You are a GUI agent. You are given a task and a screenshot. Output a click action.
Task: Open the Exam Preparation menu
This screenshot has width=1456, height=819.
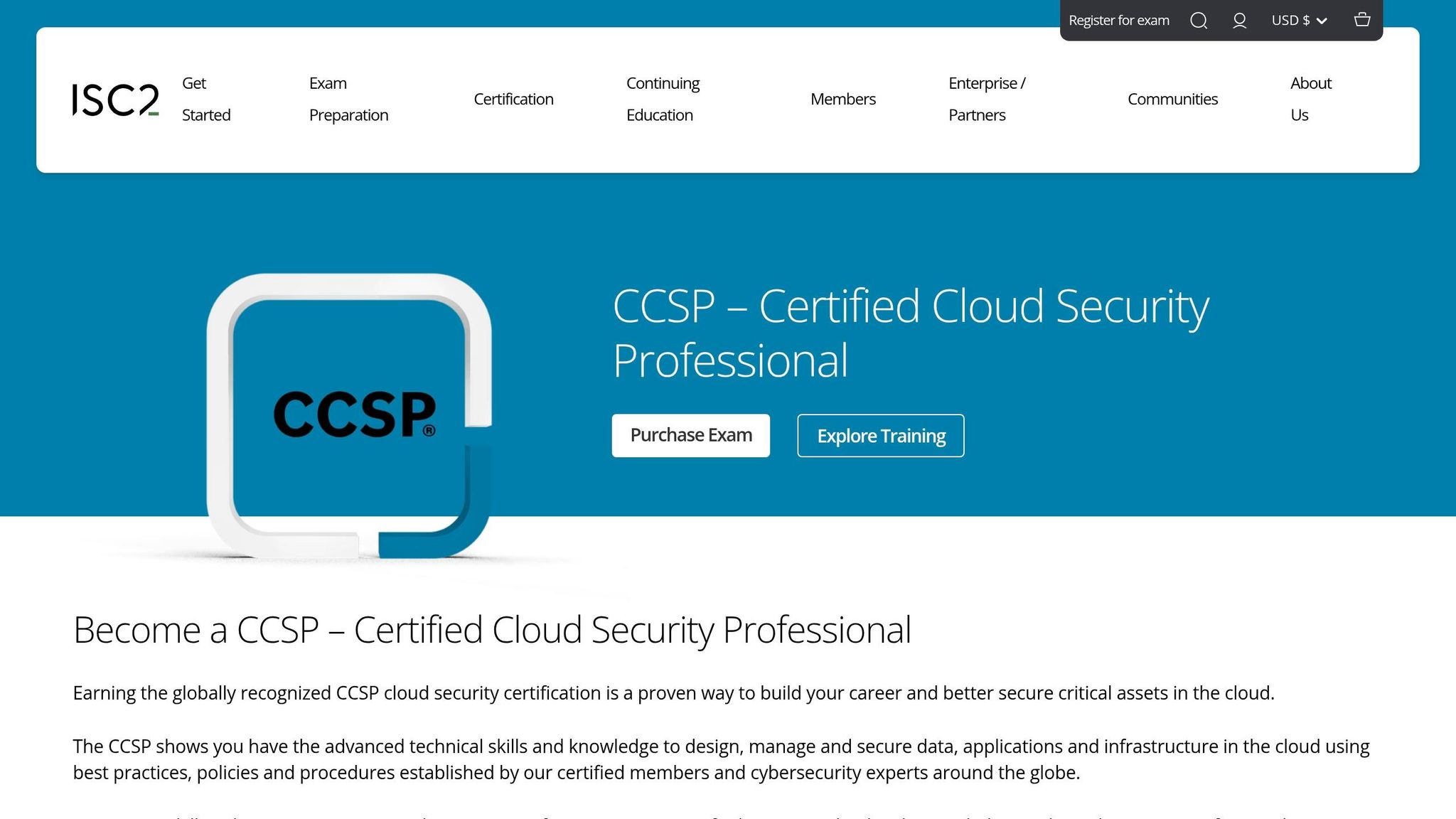[348, 99]
